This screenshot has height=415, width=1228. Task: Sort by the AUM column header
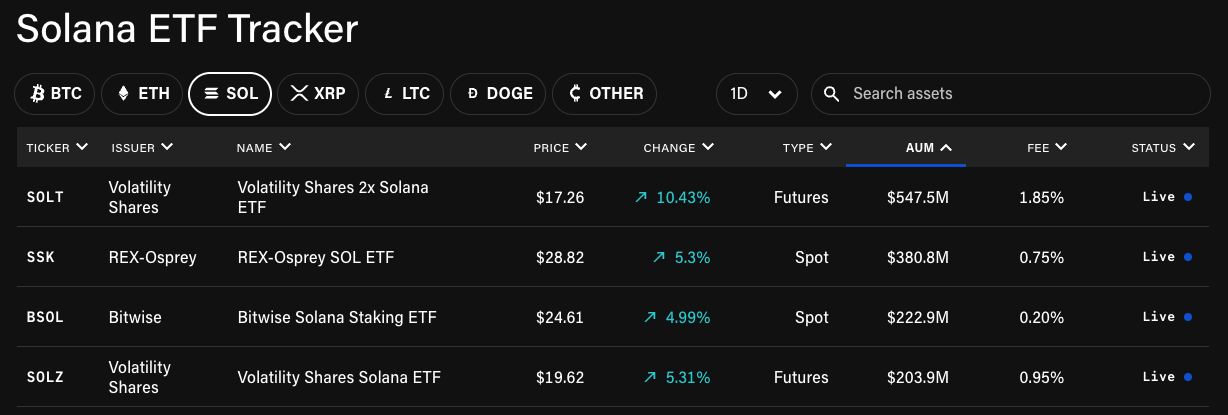coord(928,148)
